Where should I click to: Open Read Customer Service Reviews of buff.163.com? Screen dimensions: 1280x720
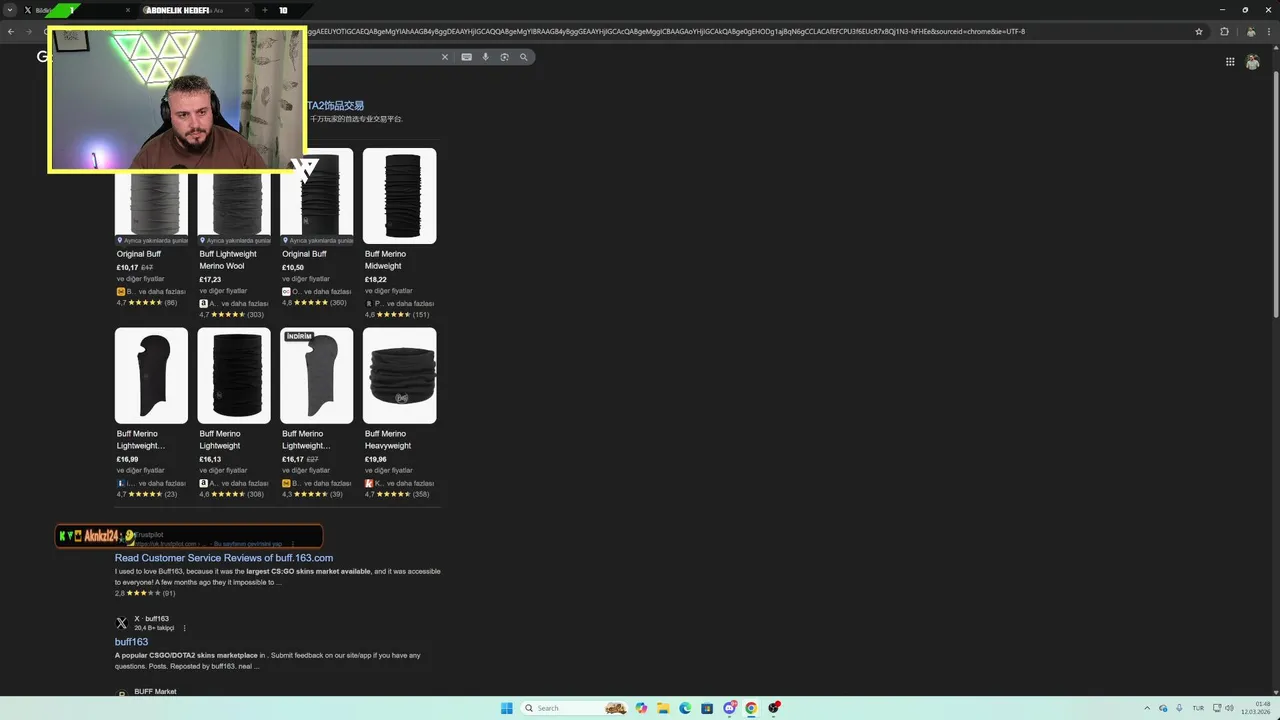224,558
